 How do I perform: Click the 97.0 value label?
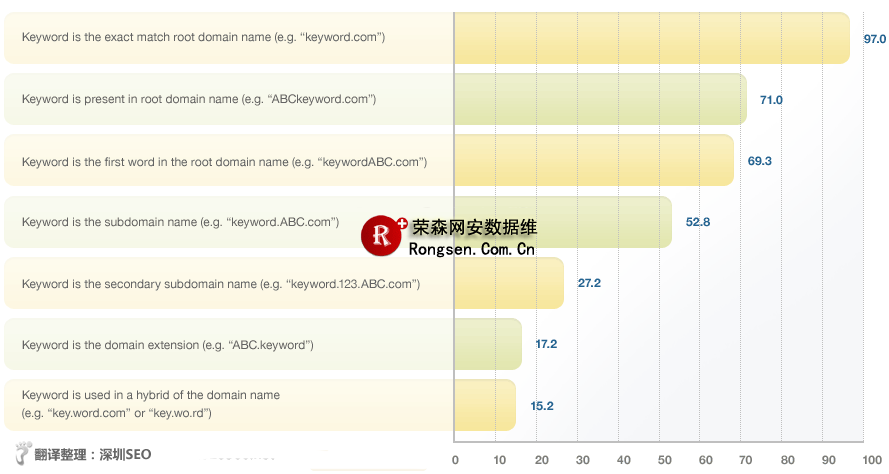click(x=874, y=38)
